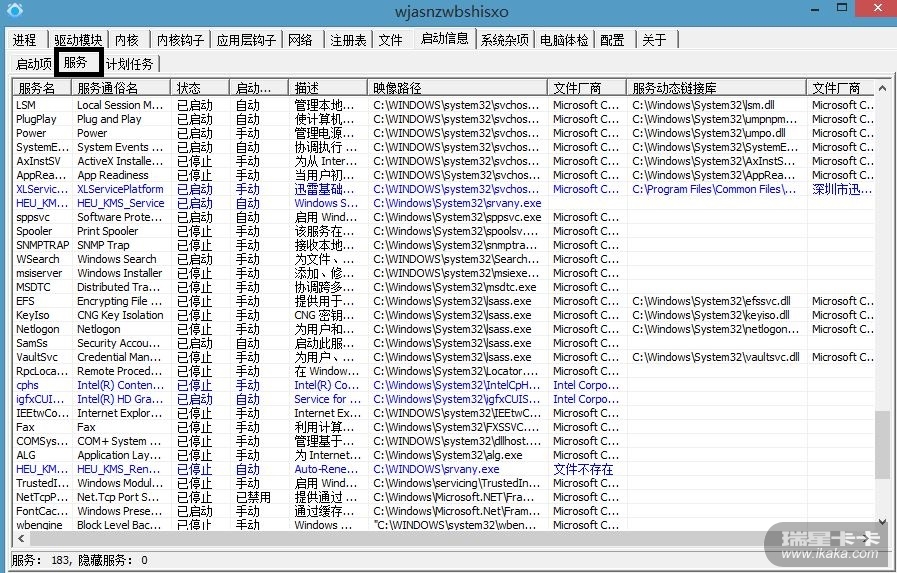Open the 驱动模块 tab
This screenshot has height=573, width=897.
point(78,40)
